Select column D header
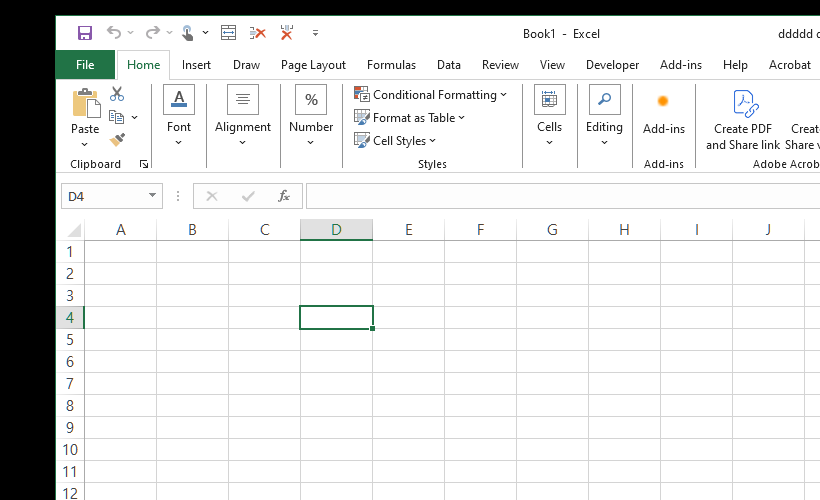This screenshot has width=820, height=500. [336, 230]
